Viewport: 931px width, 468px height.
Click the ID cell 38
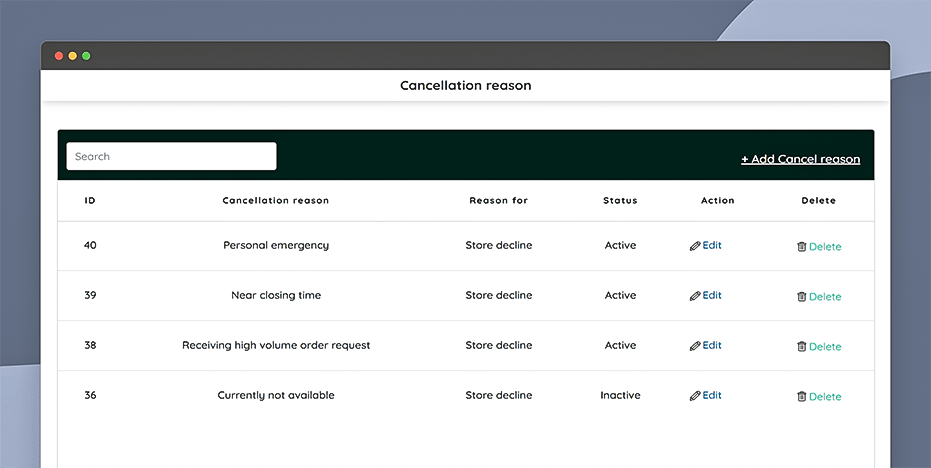tap(90, 345)
